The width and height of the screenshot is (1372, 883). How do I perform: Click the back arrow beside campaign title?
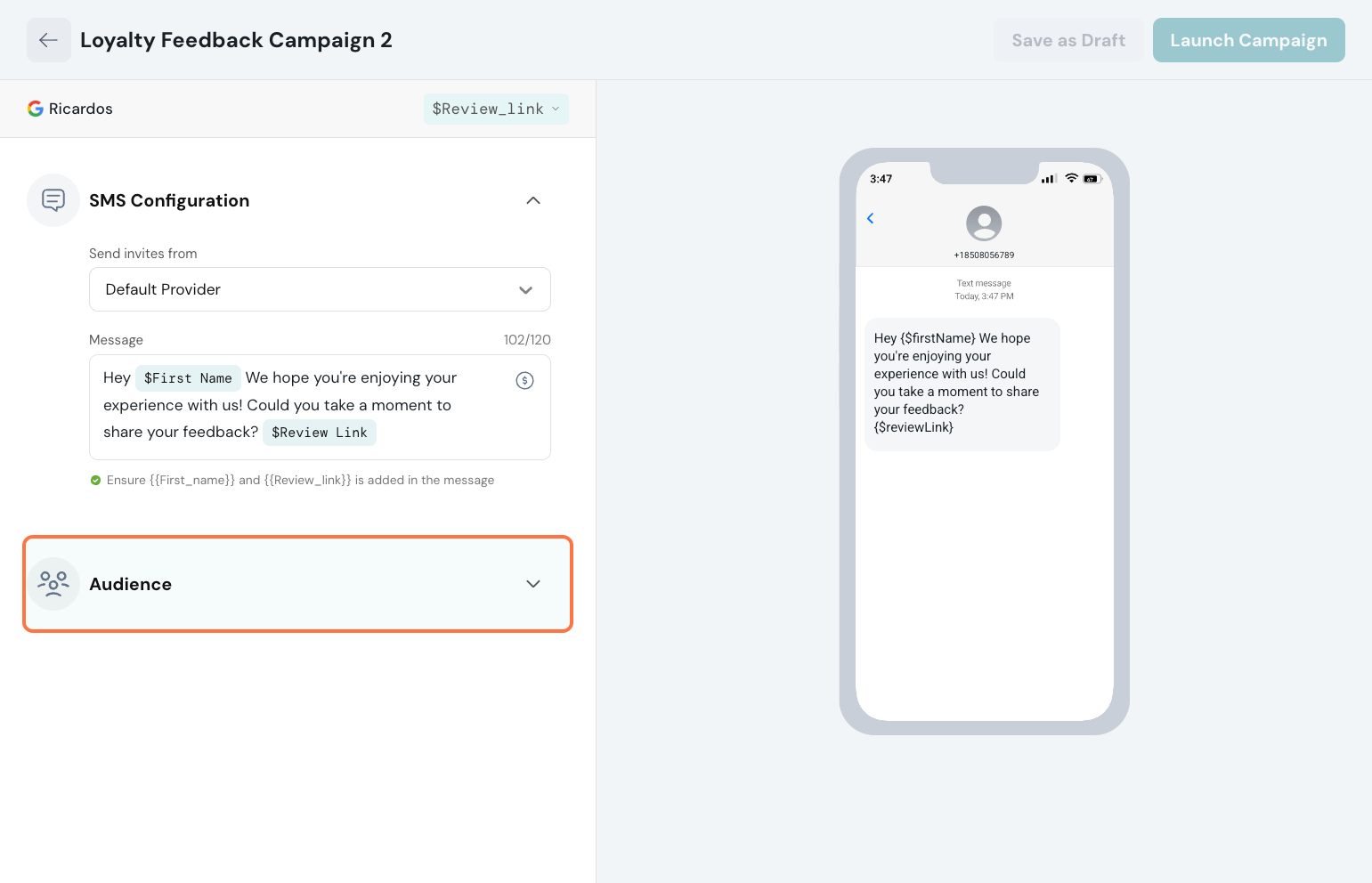(x=49, y=40)
